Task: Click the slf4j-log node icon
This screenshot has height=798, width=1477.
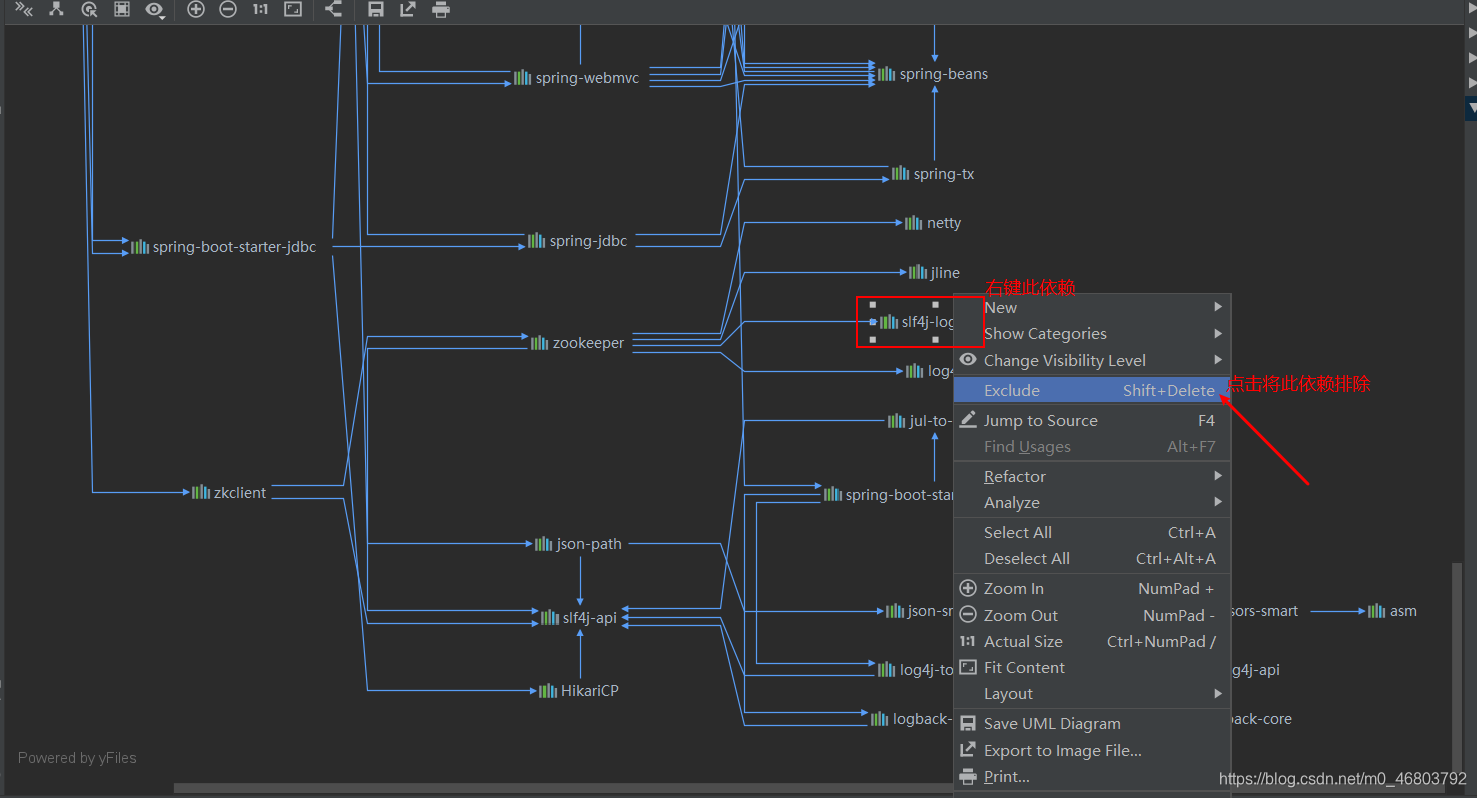Action: point(888,321)
